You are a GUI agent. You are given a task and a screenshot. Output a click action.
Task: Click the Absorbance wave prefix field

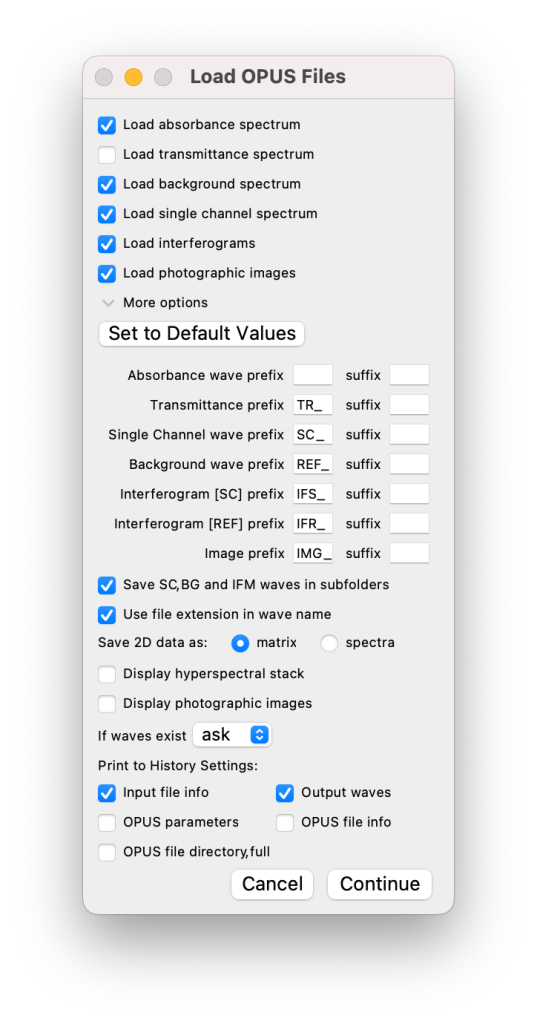point(313,376)
